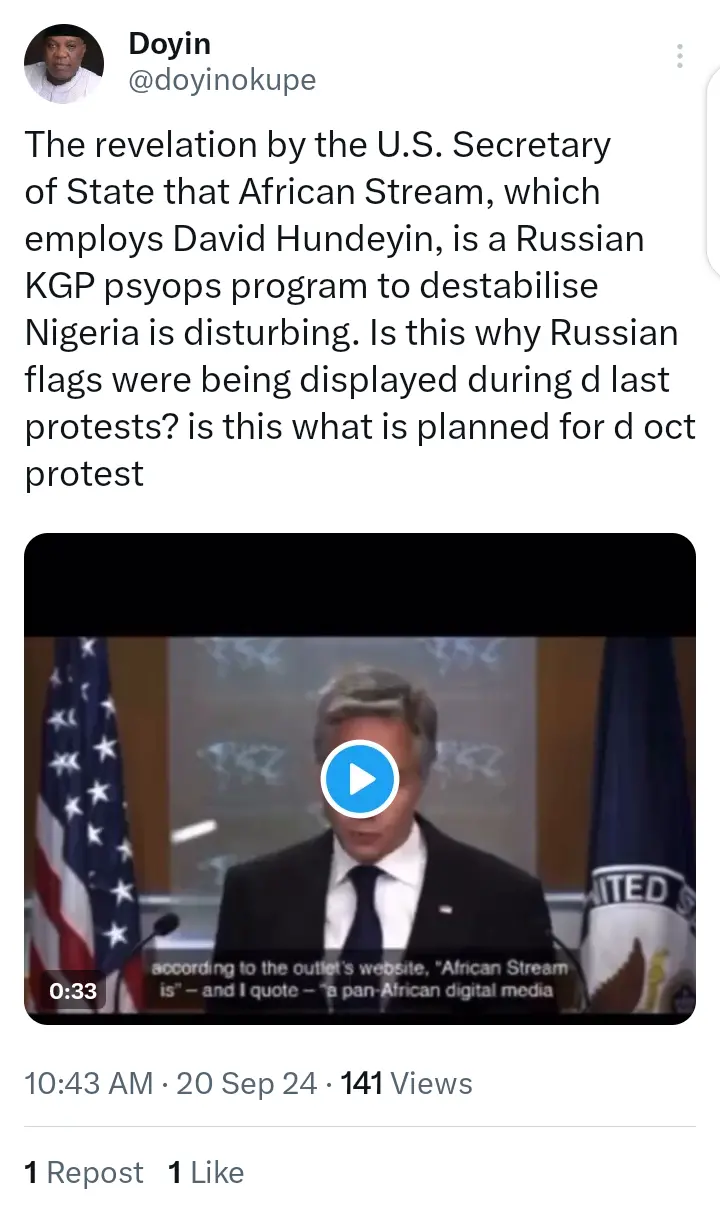Open the 141 Views analytics
The image size is (720, 1207).
tap(407, 1083)
